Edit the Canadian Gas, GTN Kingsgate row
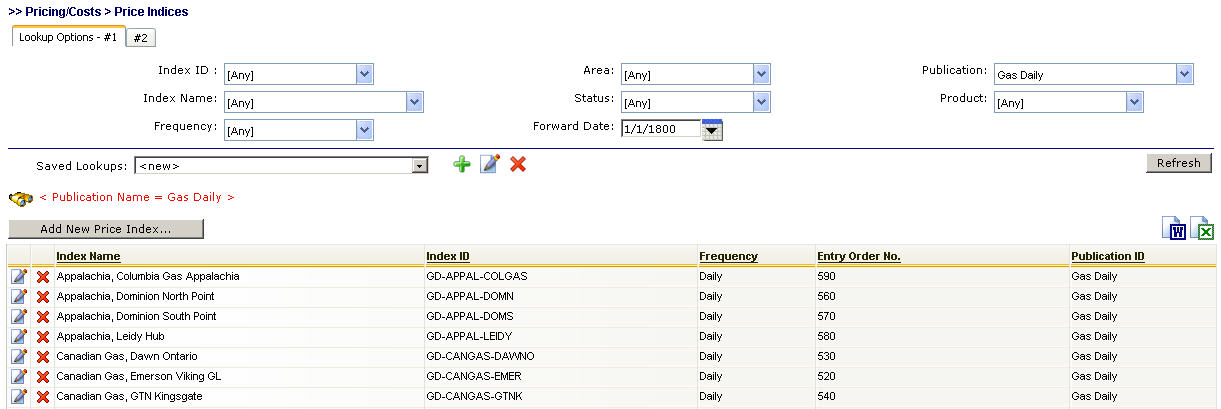 click(x=19, y=397)
